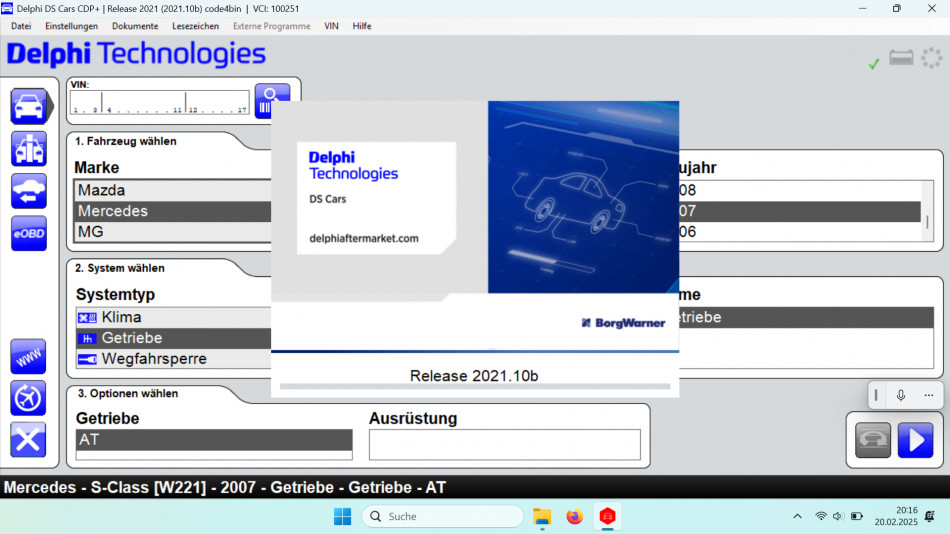Choose Wegfahrsperre system type
This screenshot has width=950, height=534.
coord(173,359)
